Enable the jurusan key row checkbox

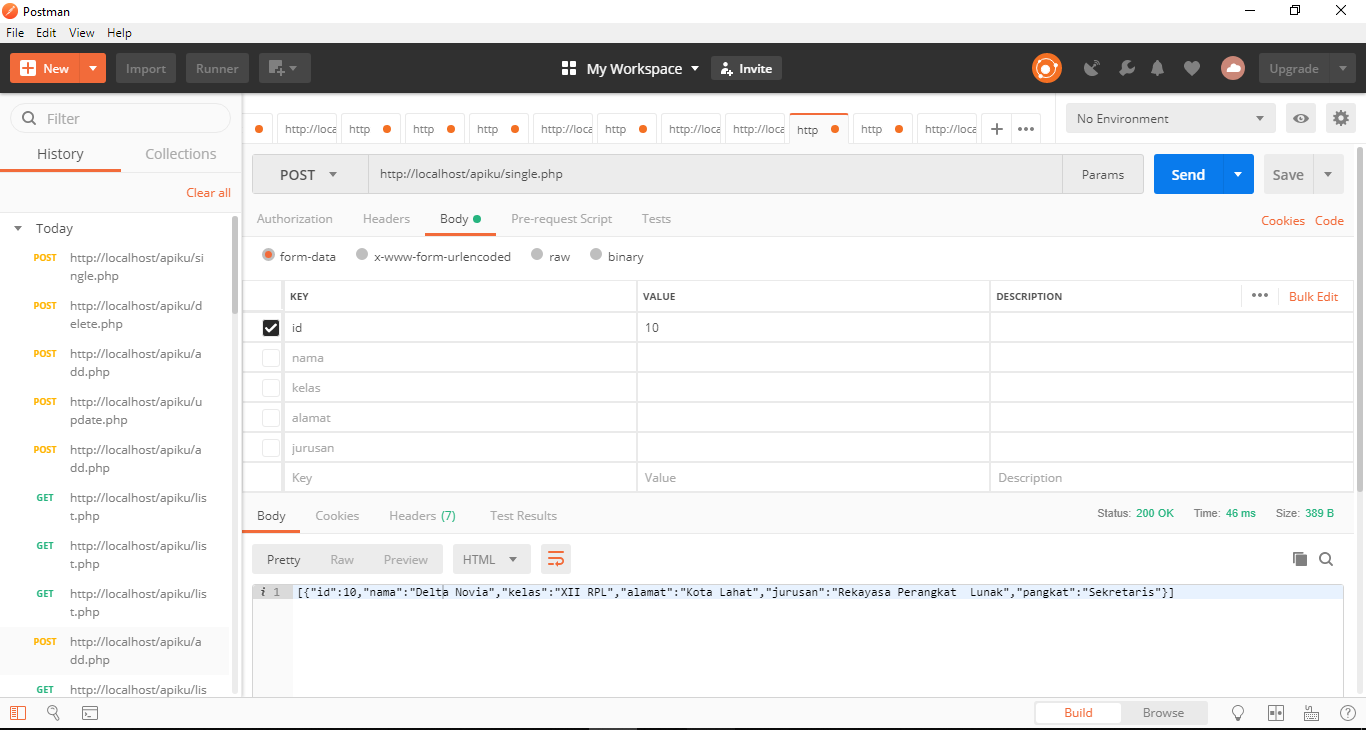point(271,447)
